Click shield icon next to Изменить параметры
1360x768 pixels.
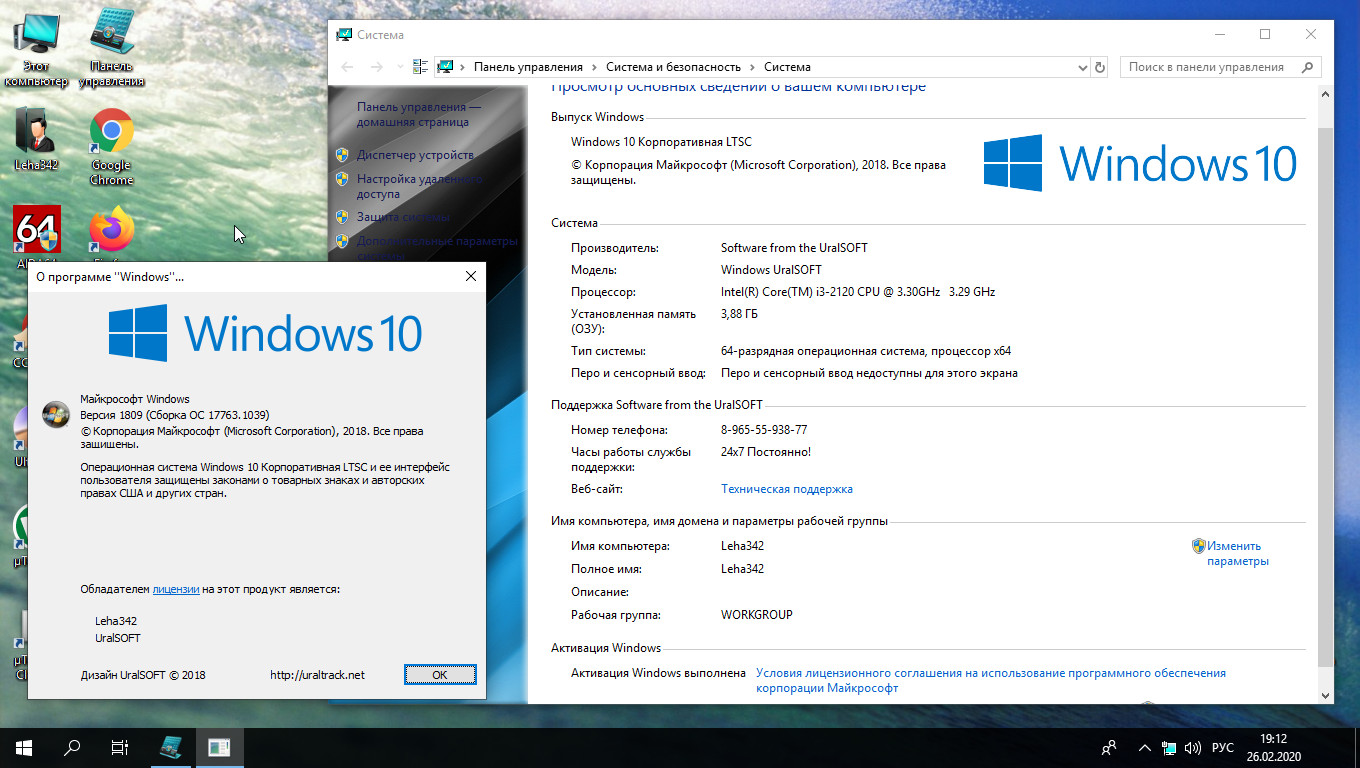[1198, 546]
